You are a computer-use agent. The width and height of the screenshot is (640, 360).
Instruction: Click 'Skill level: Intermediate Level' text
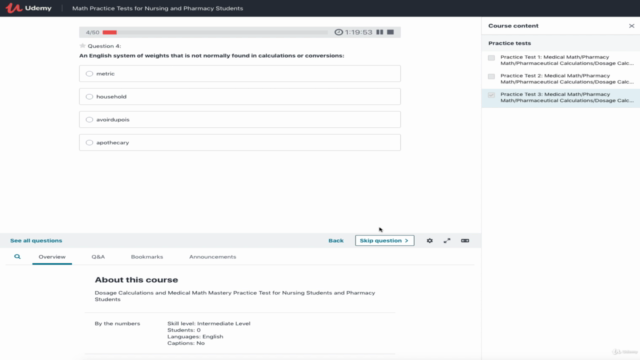209,323
